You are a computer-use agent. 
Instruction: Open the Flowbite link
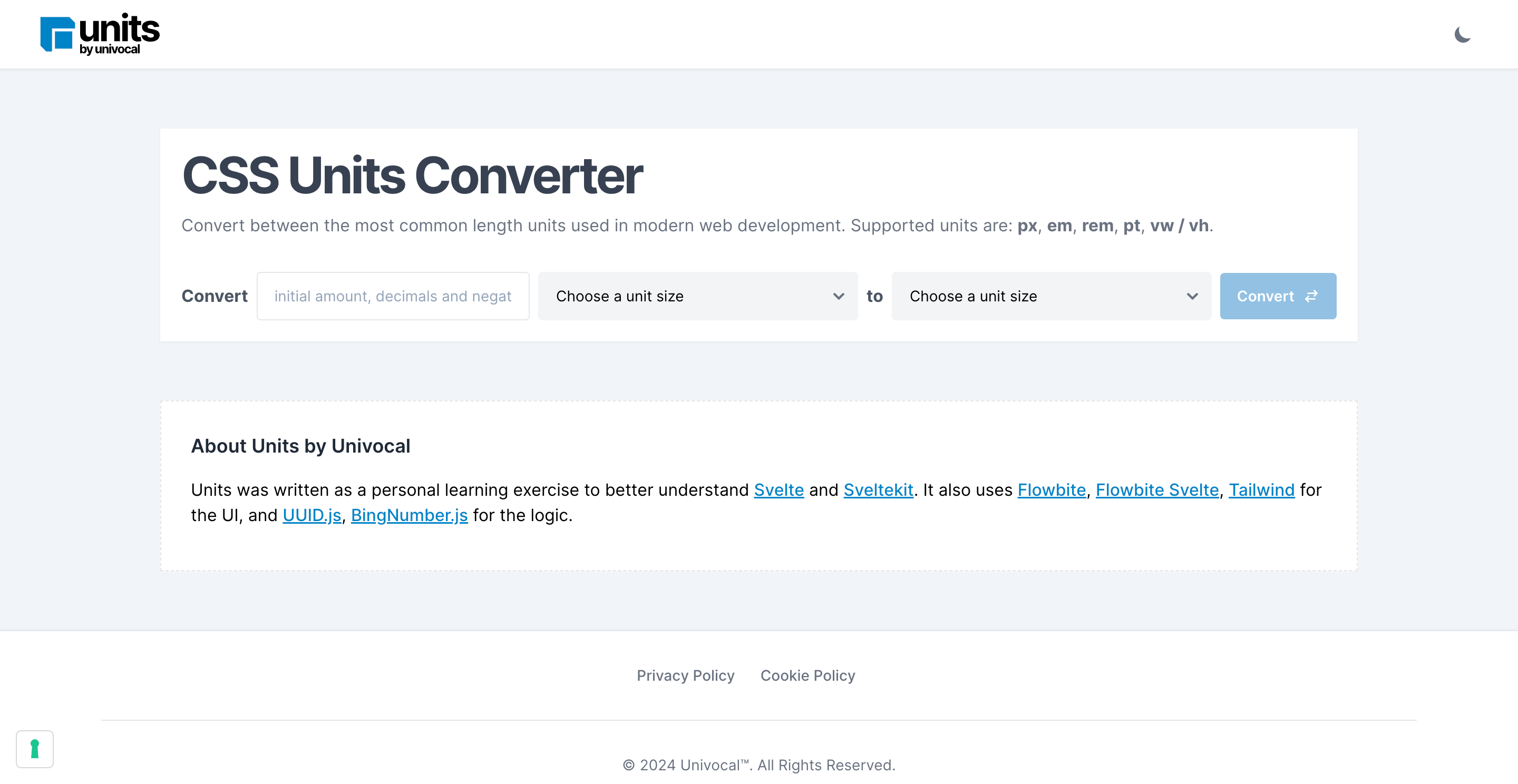(x=1052, y=490)
